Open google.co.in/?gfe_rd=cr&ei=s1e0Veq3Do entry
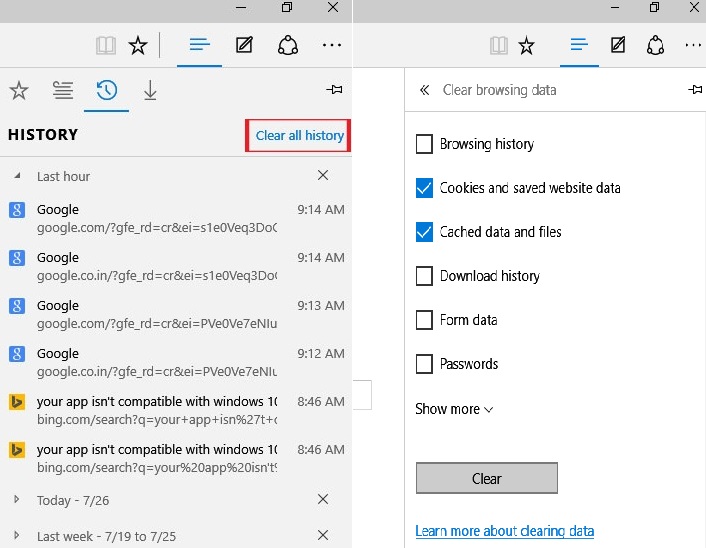The image size is (706, 548). point(176,266)
